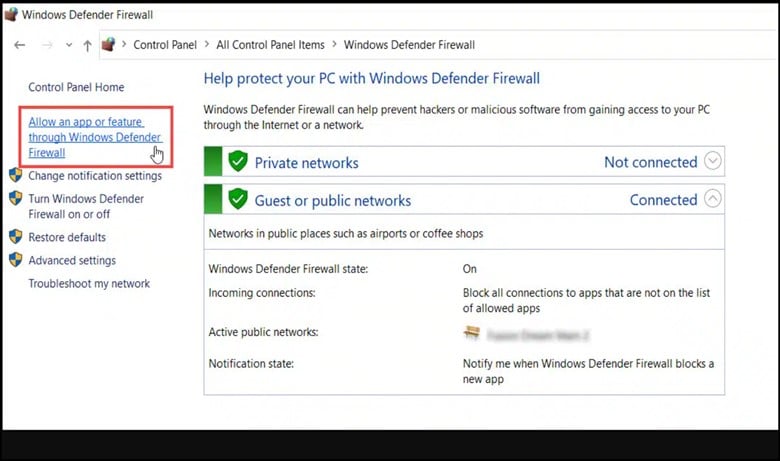780x461 pixels.
Task: Click the bench network icon for active public network
Action: [x=472, y=332]
